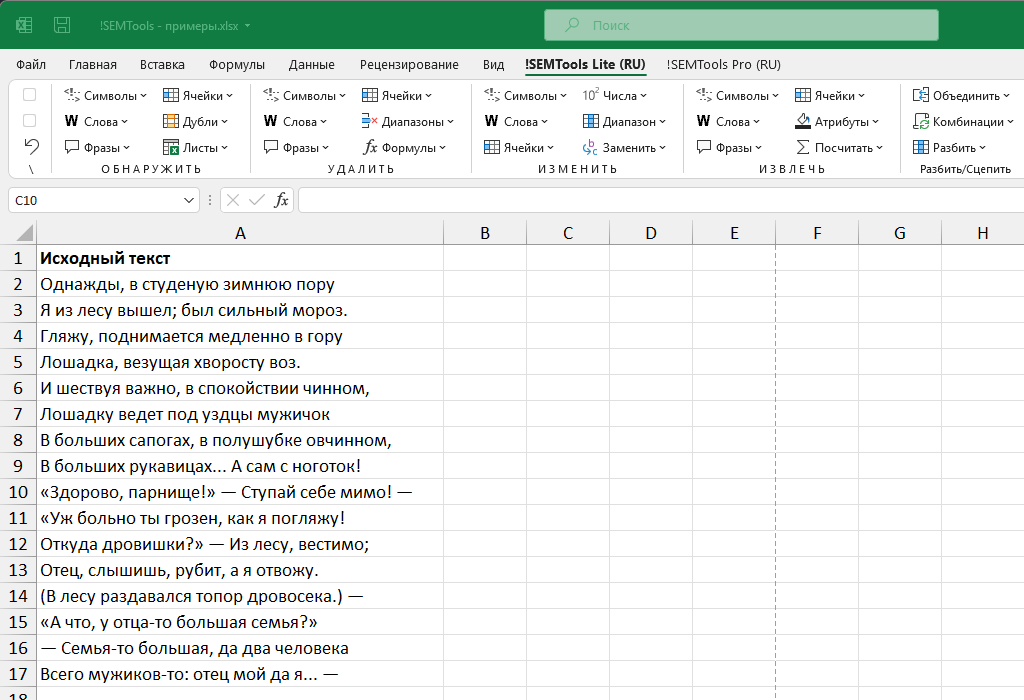1024x700 pixels.
Task: Open Слова dropdown in ОБНАРУЖИТЬ group
Action: pos(96,121)
